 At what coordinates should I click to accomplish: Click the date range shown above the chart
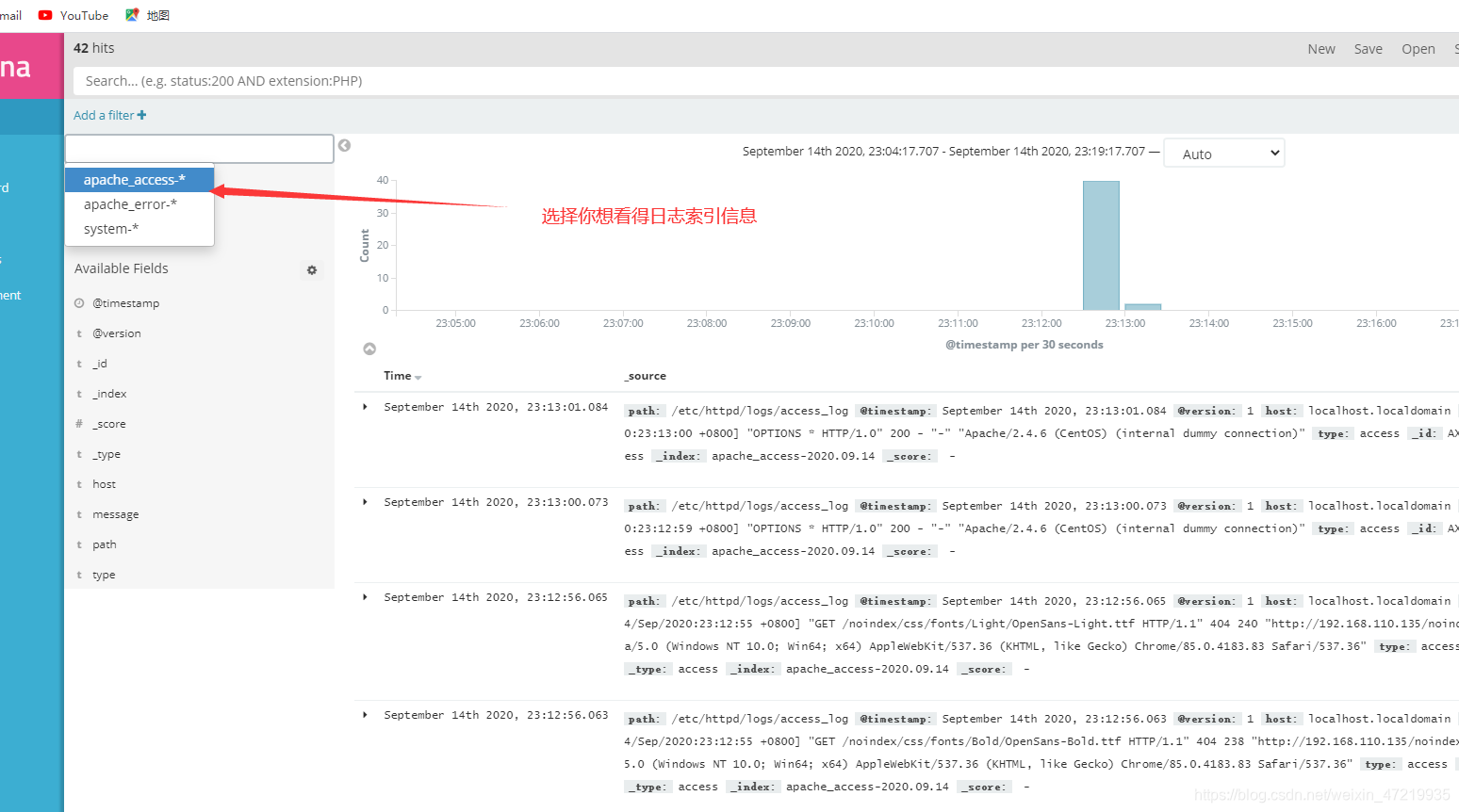[x=943, y=151]
